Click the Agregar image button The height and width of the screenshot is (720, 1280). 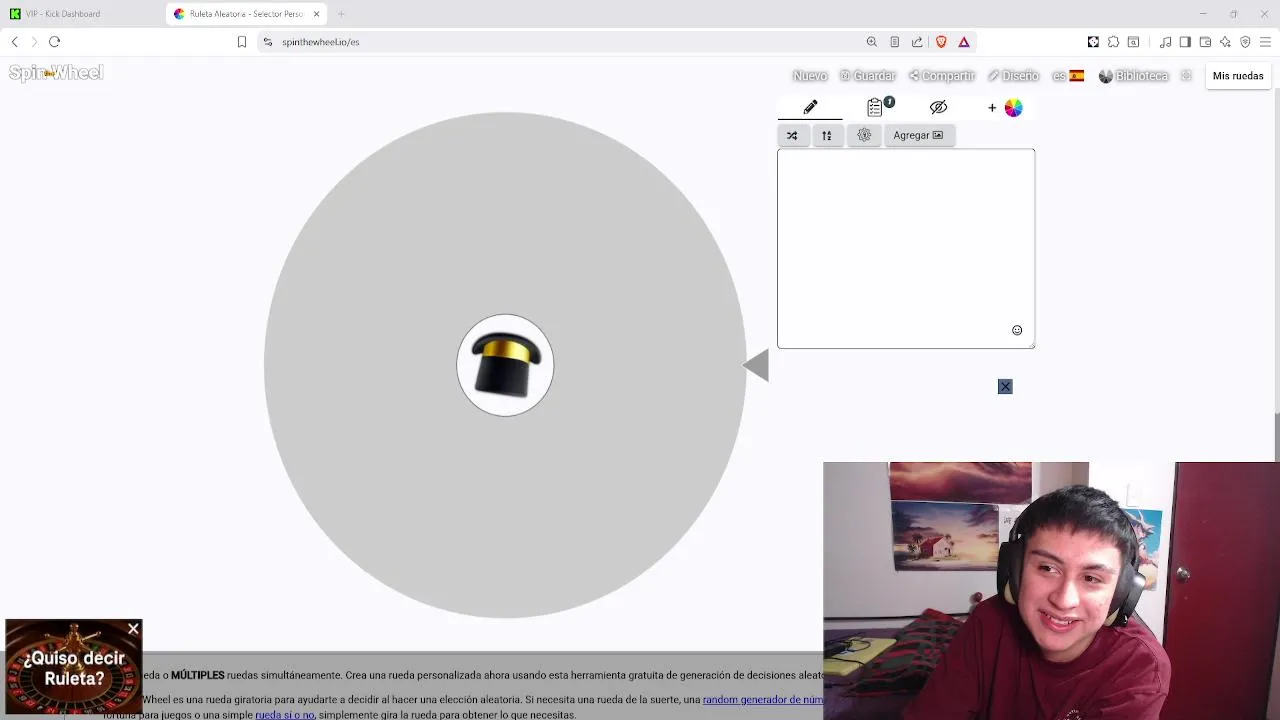coord(918,135)
